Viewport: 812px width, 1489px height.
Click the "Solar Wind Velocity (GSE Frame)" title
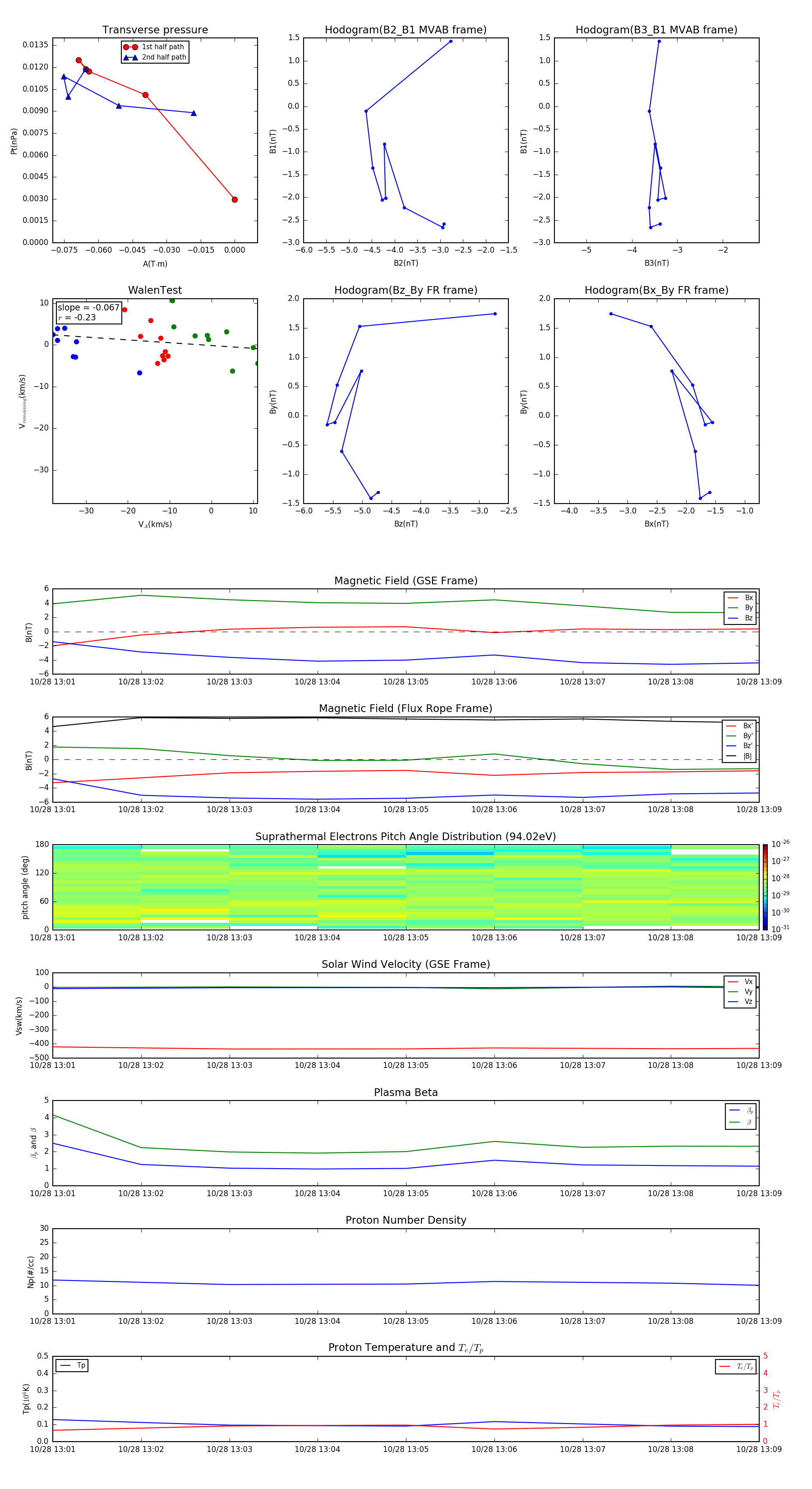coord(406,964)
